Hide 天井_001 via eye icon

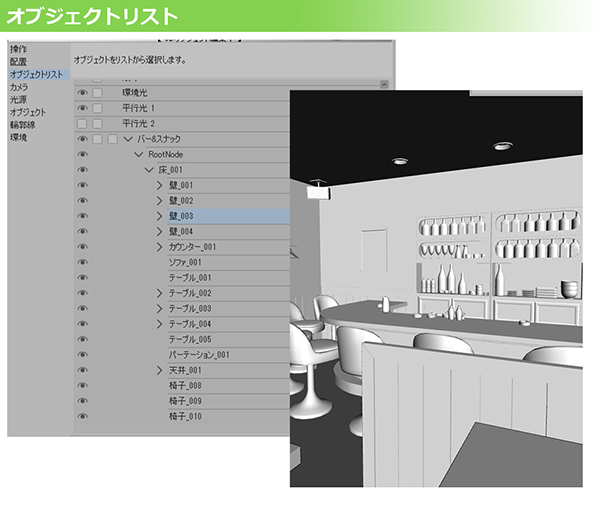click(x=82, y=370)
